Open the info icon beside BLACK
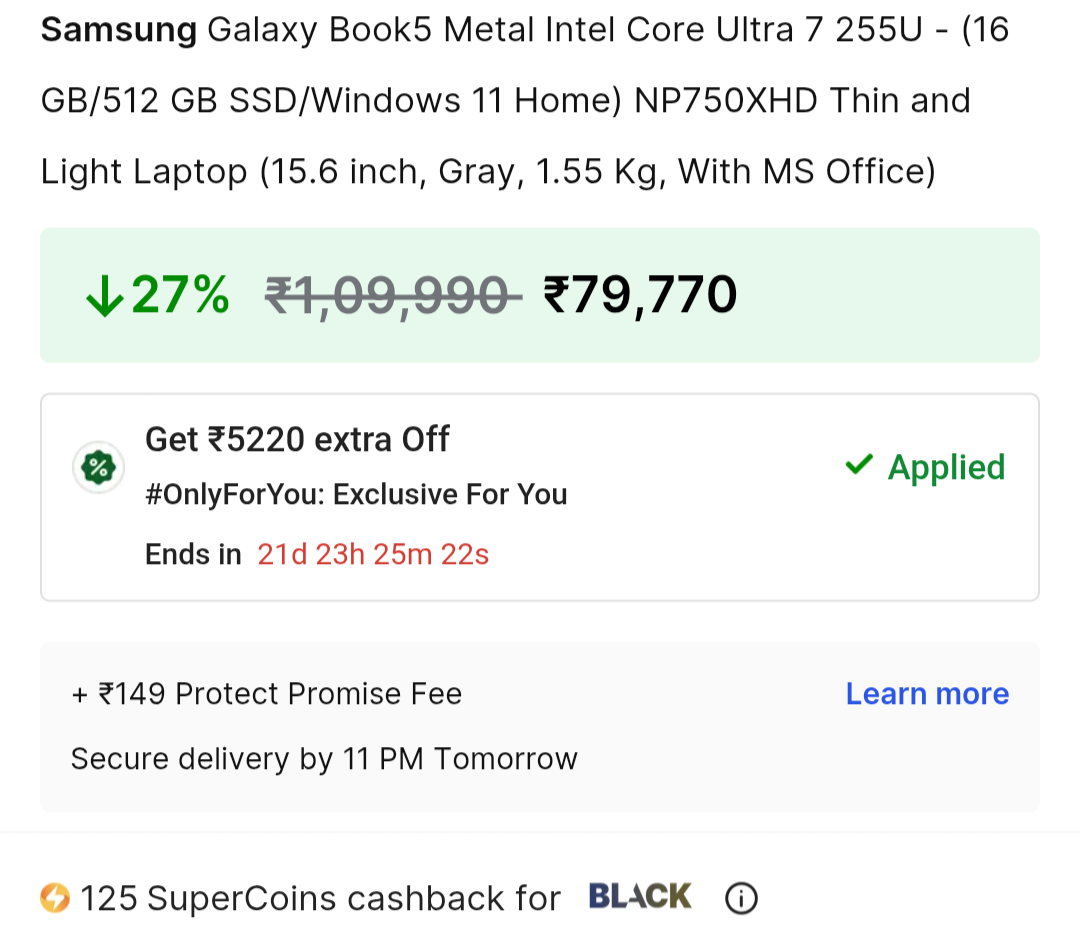This screenshot has height=940, width=1080. click(740, 898)
